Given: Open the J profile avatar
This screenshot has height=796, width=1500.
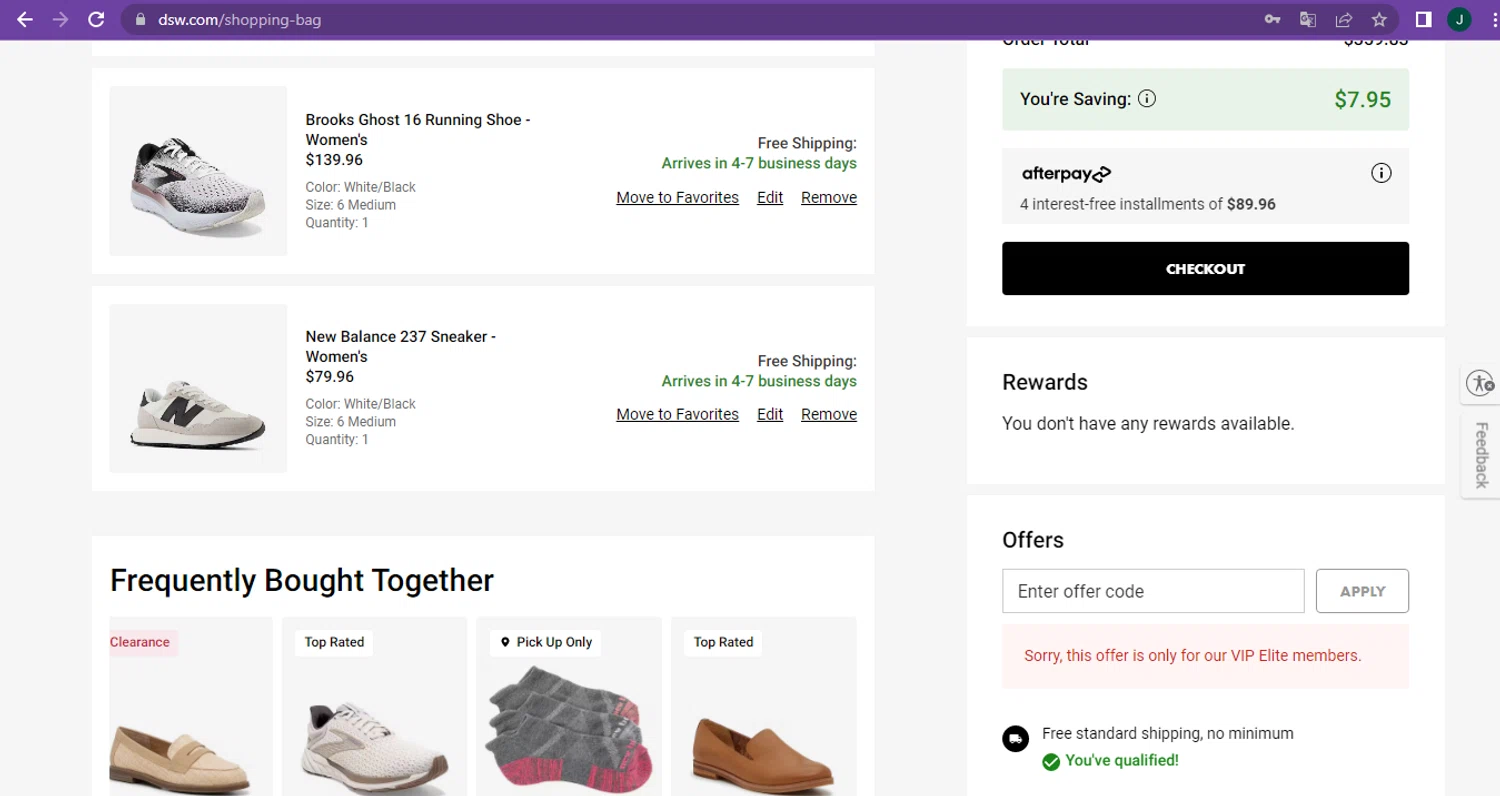Looking at the screenshot, I should 1459,19.
